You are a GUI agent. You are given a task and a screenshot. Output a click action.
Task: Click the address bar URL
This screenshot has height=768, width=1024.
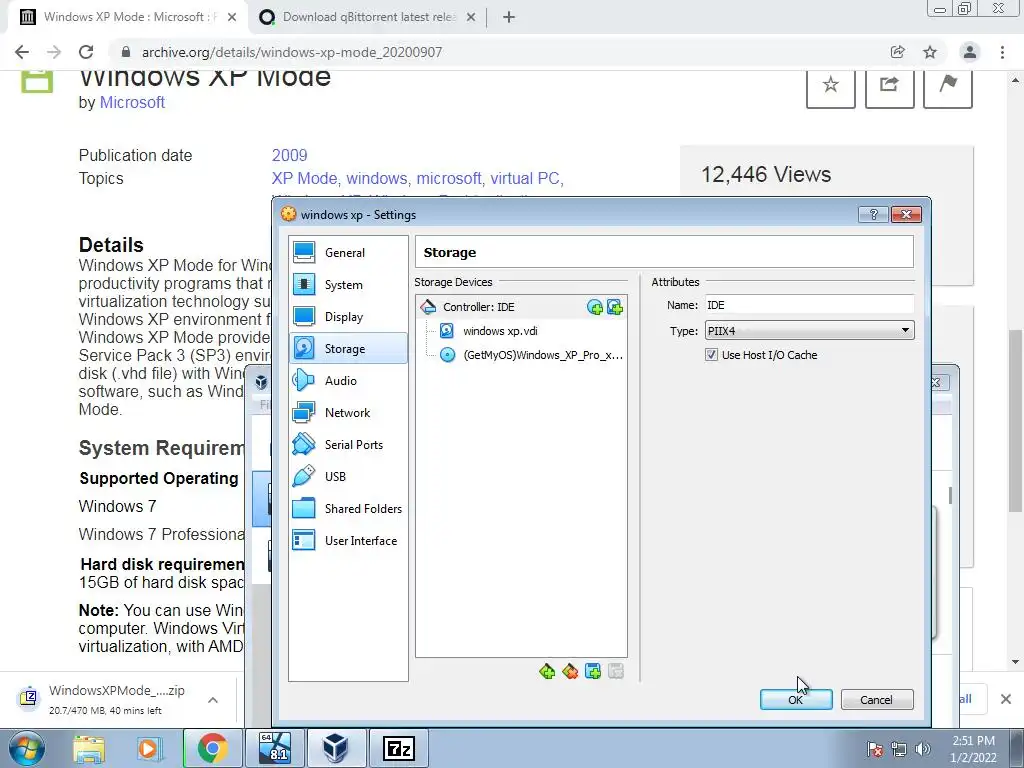pos(292,52)
